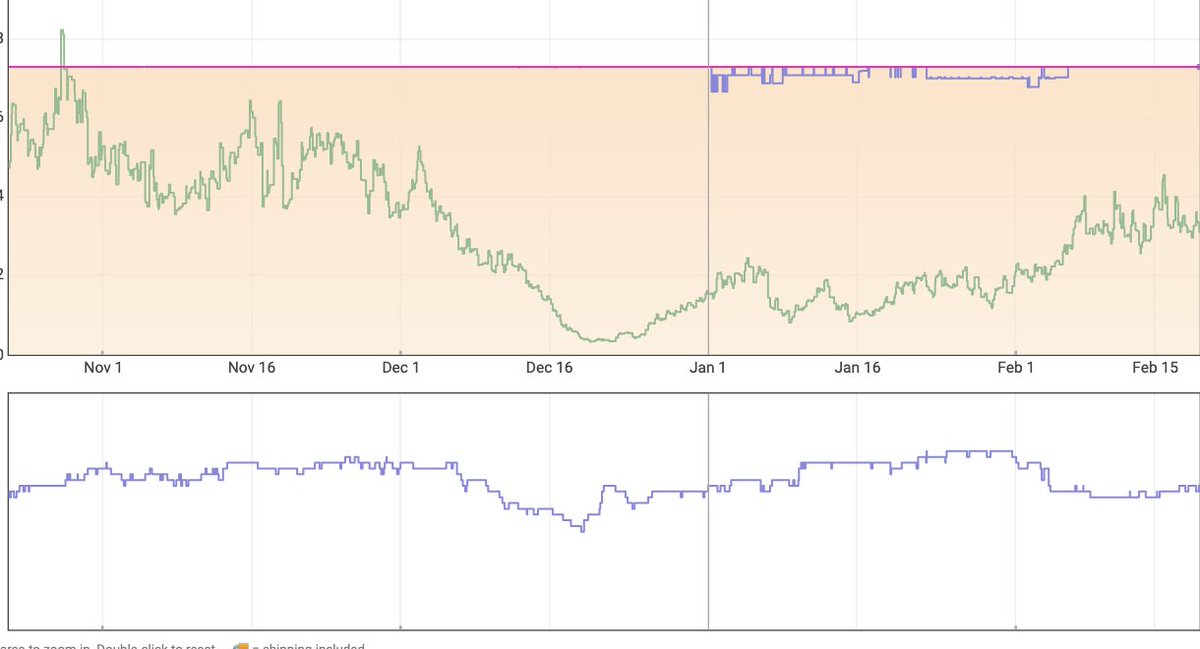Click the Feb 1 date label
Screen dimensions: 1200x649
click(x=1016, y=368)
